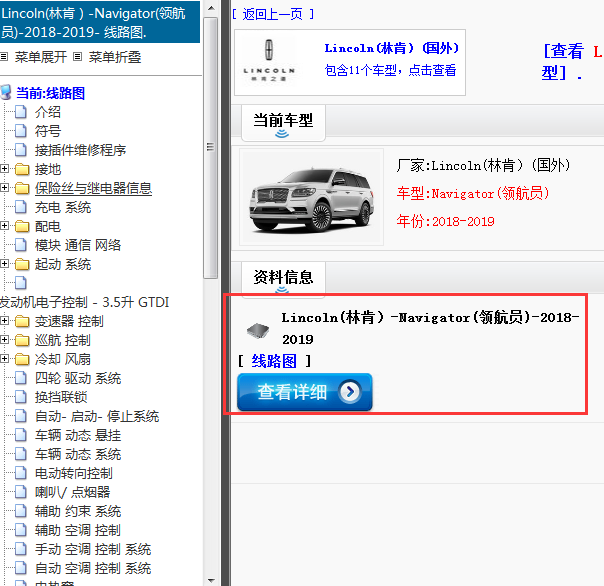Open the 线路图 link in 资料信息
This screenshot has height=586, width=604.
[274, 361]
